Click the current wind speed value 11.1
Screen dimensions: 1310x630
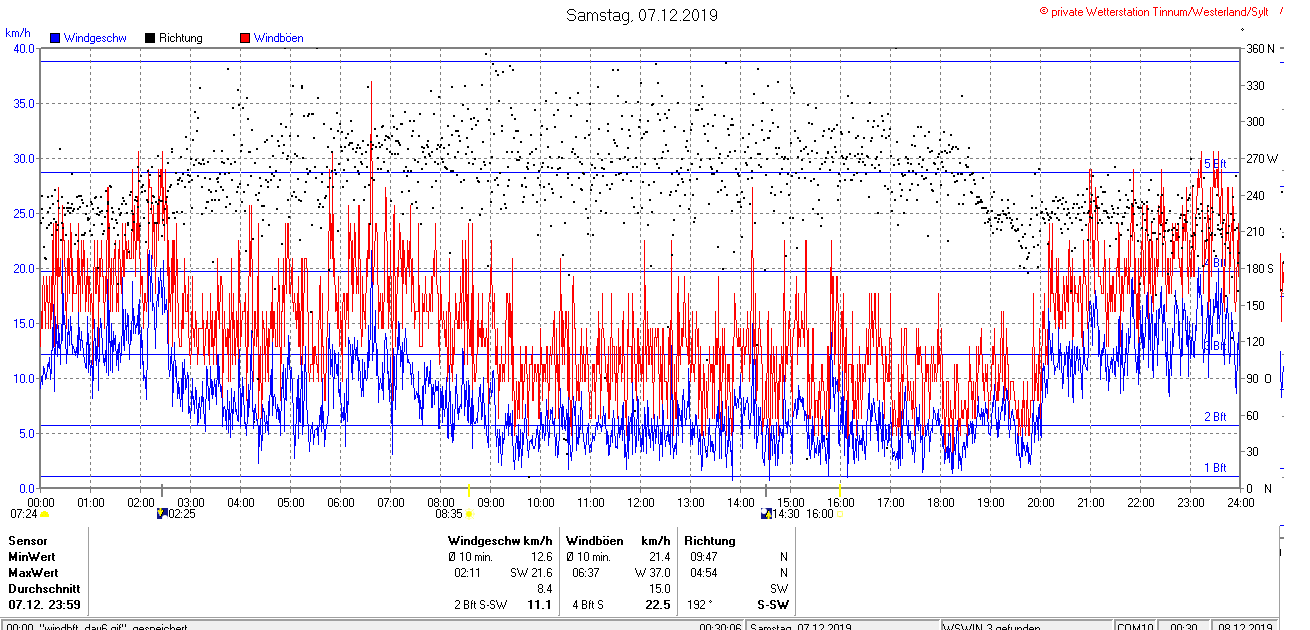540,605
